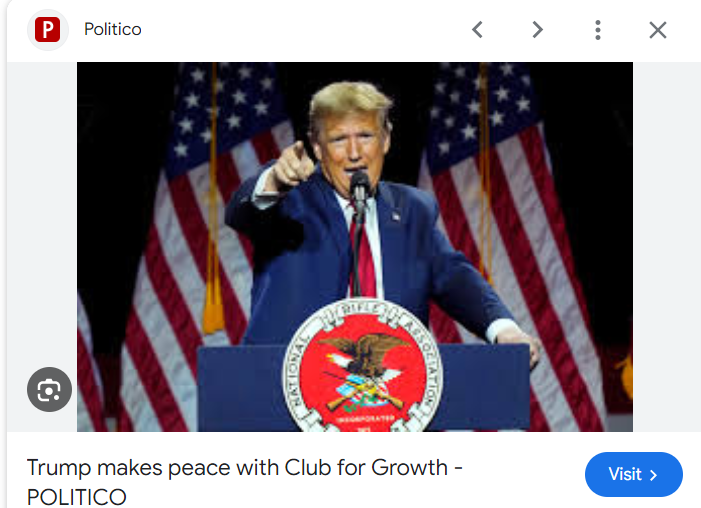Viewport: 701px width, 508px height.
Task: Click the microphone in the photo
Action: point(360,186)
